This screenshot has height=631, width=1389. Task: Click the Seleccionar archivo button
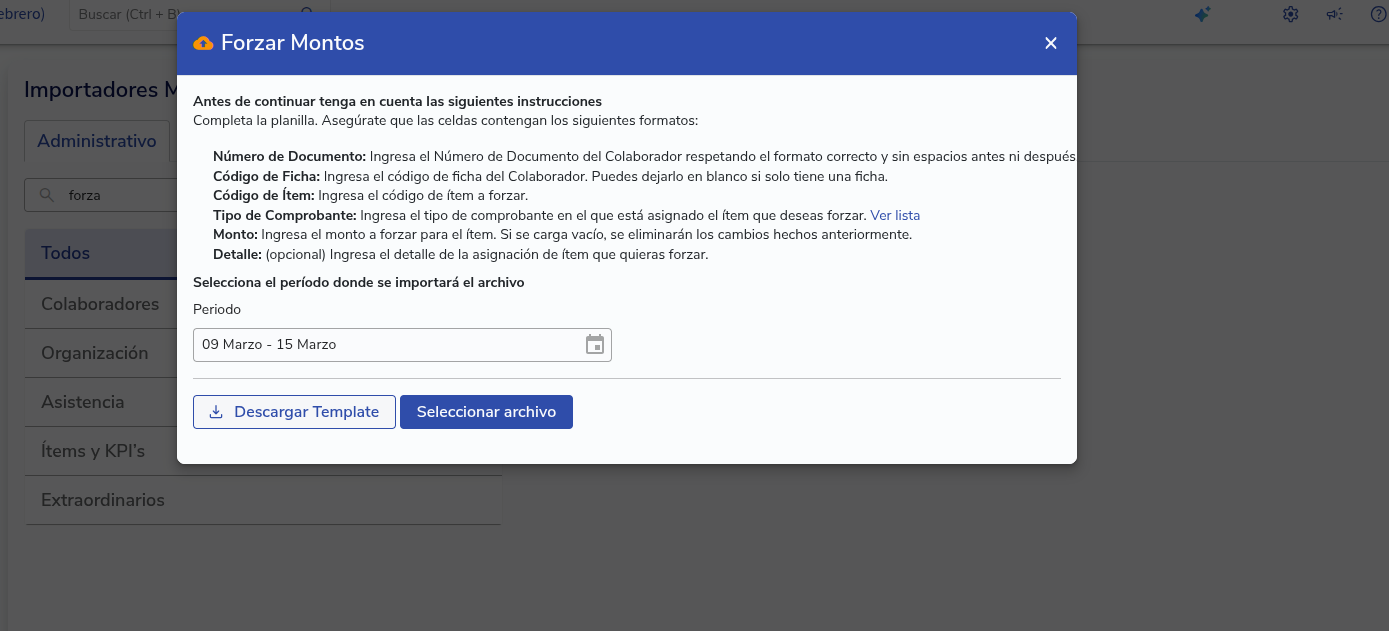click(486, 412)
